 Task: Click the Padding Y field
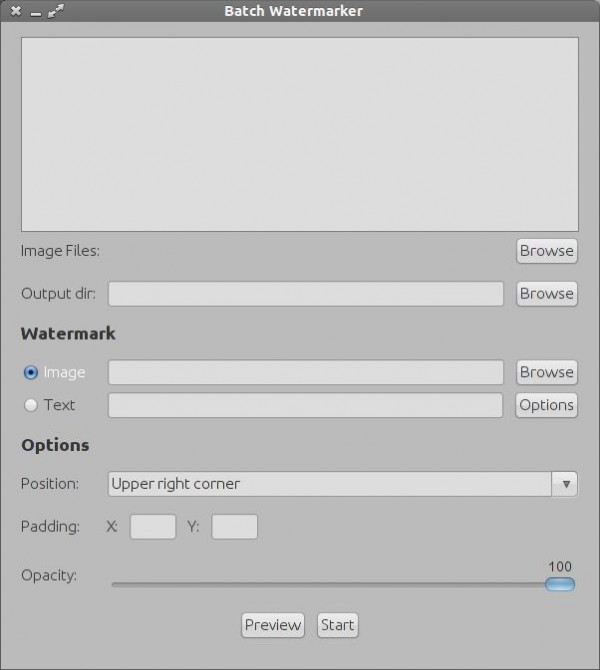[234, 527]
